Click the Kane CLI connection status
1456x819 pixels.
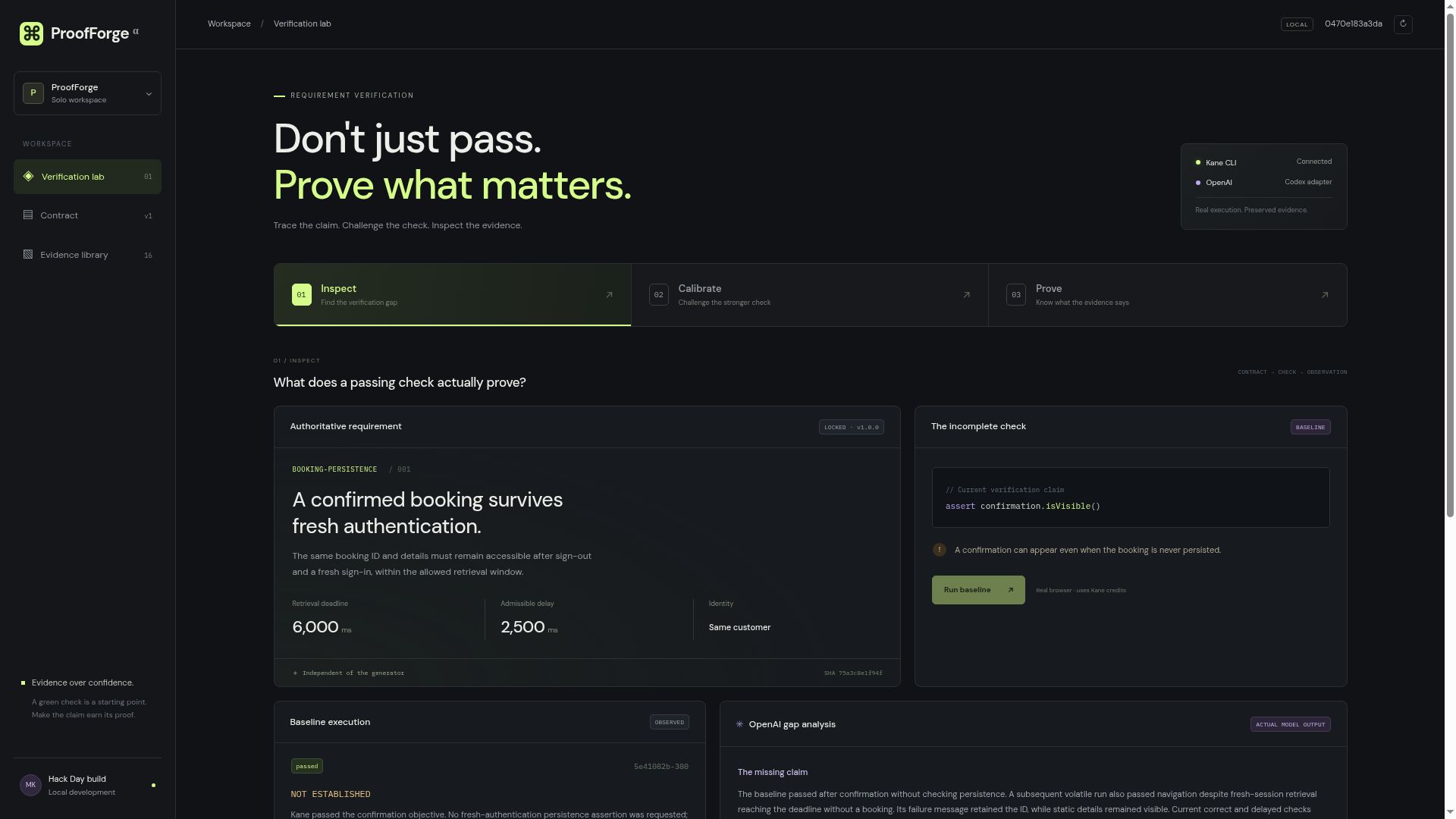coord(1263,162)
